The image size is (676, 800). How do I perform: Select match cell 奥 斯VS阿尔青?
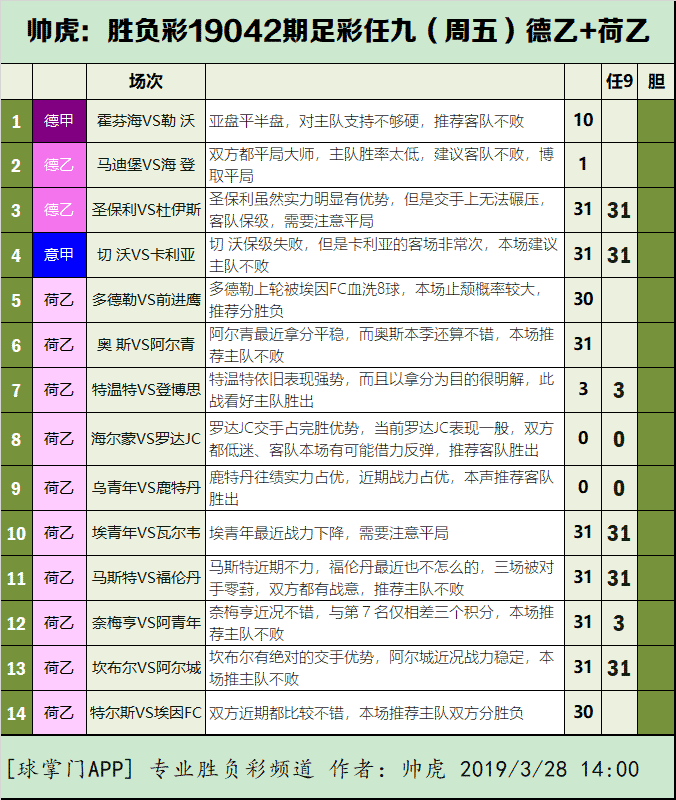click(146, 344)
